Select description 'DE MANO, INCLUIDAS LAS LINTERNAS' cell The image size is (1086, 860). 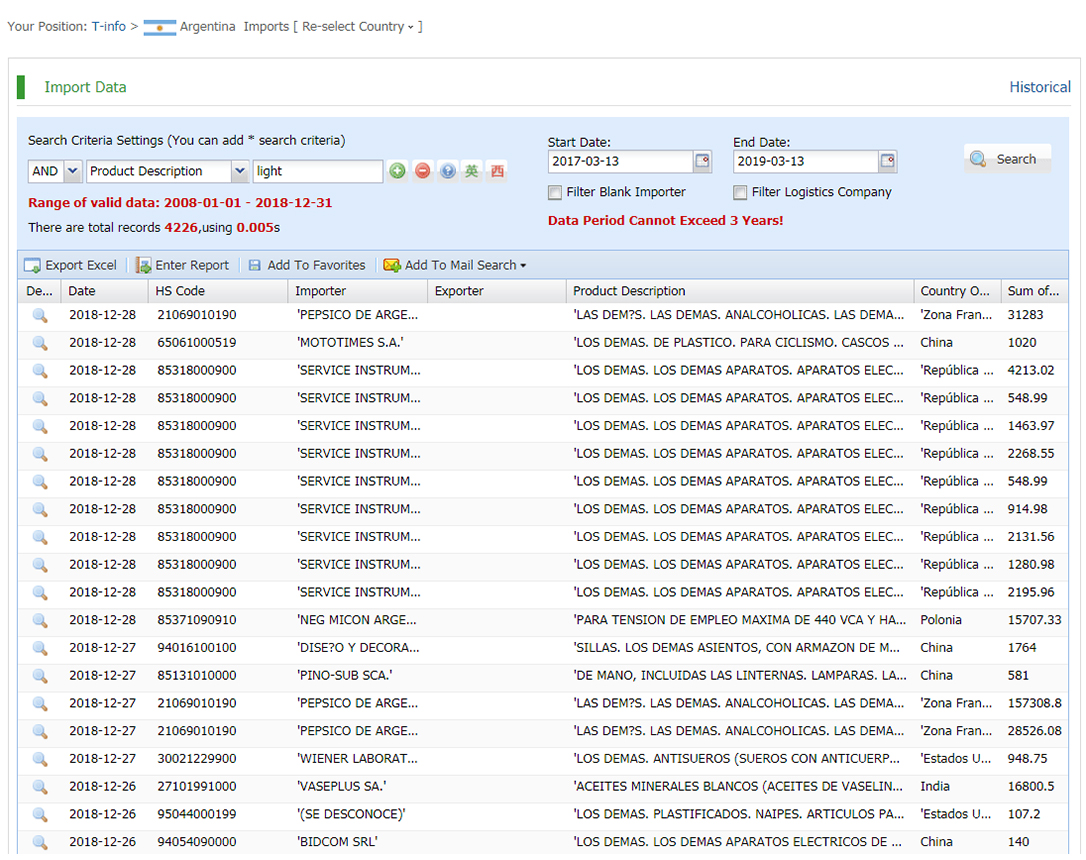740,676
